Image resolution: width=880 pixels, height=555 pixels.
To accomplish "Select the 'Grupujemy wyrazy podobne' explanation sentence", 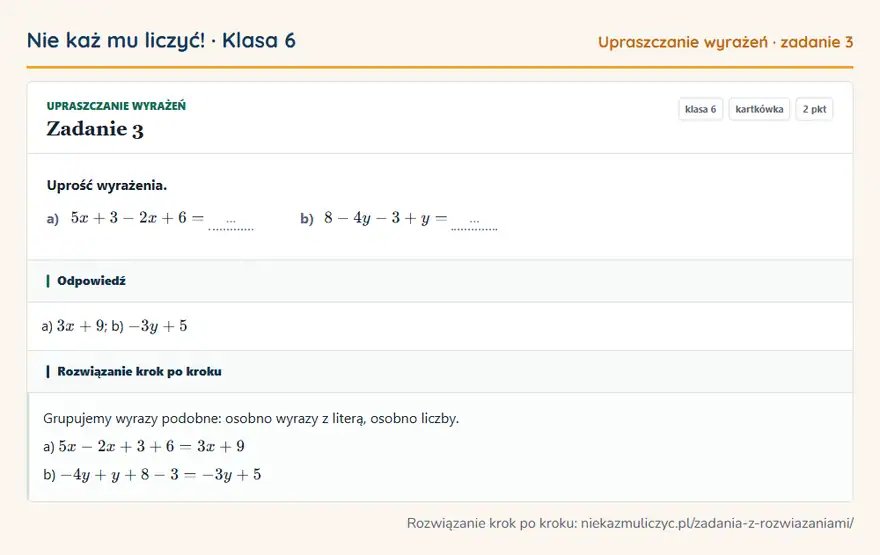I will (251, 419).
